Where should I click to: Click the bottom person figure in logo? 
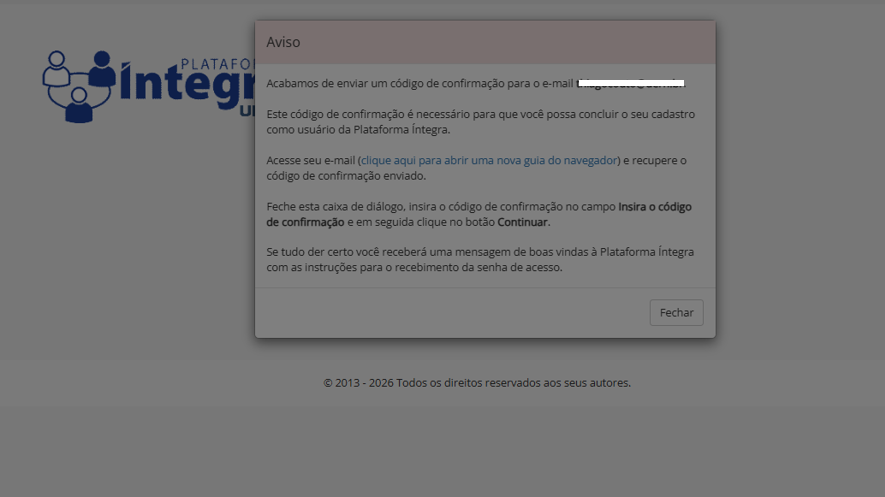(79, 105)
